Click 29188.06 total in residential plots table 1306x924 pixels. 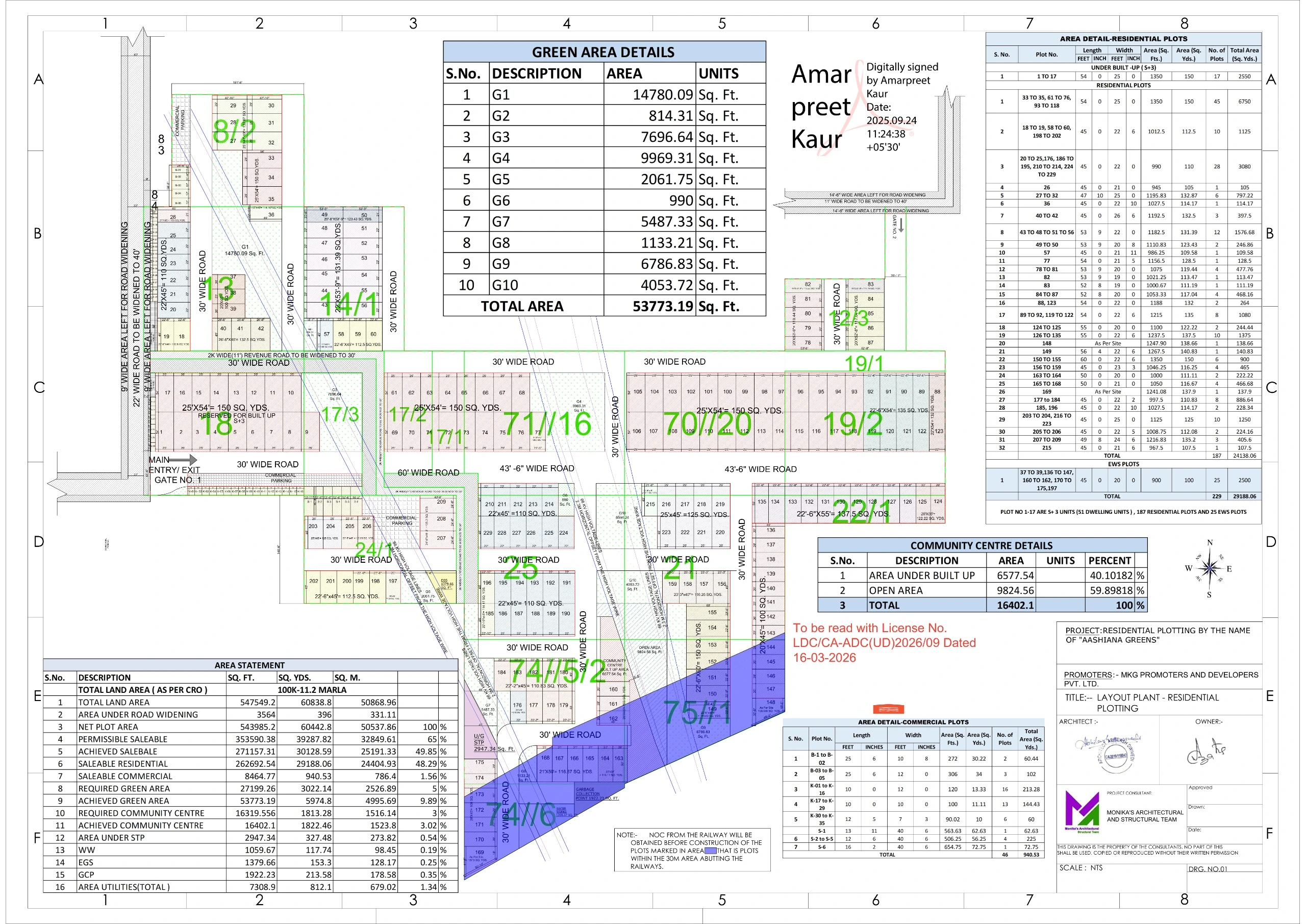coord(1244,496)
